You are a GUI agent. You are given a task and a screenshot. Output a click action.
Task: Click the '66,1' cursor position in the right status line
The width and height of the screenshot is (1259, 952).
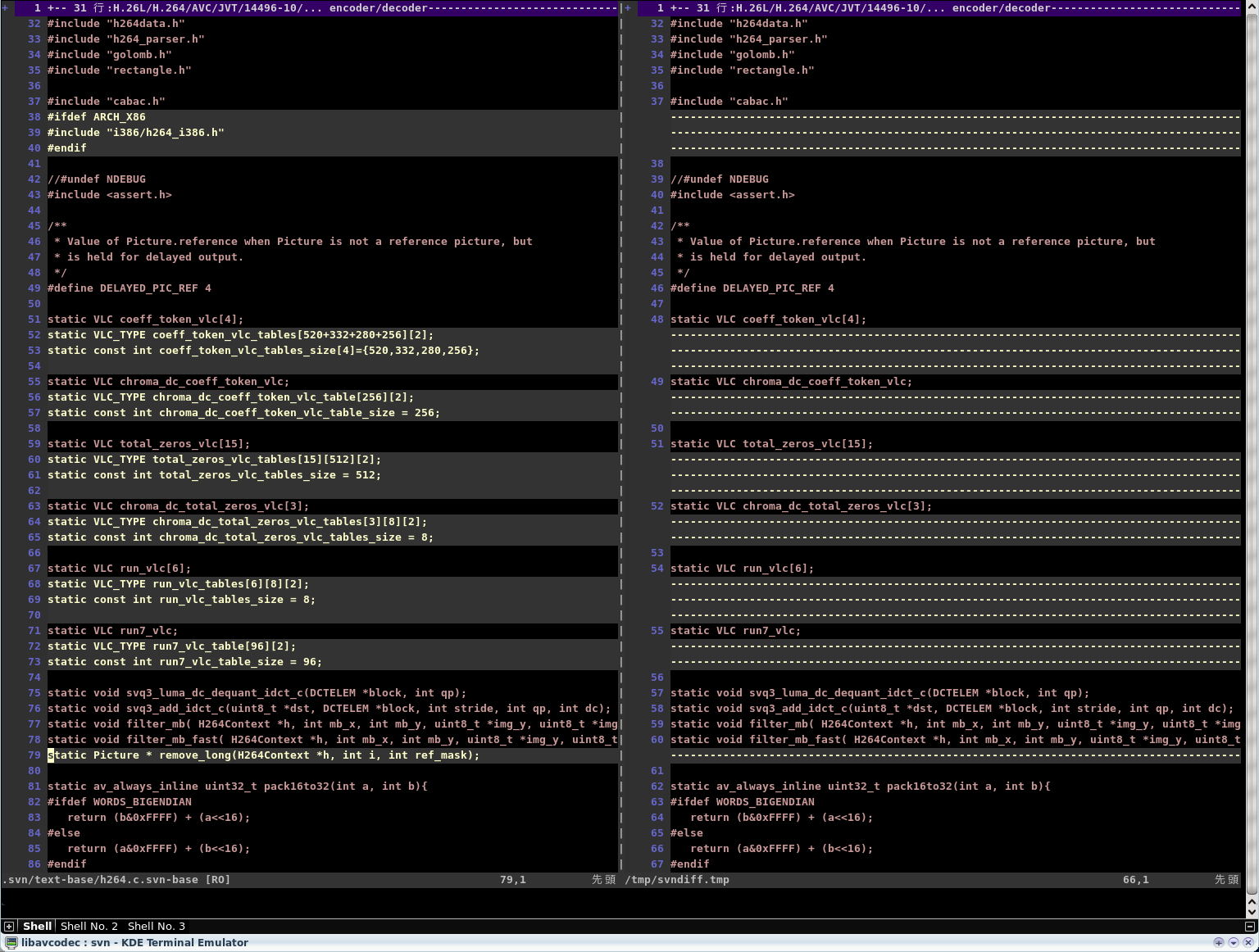(1136, 880)
